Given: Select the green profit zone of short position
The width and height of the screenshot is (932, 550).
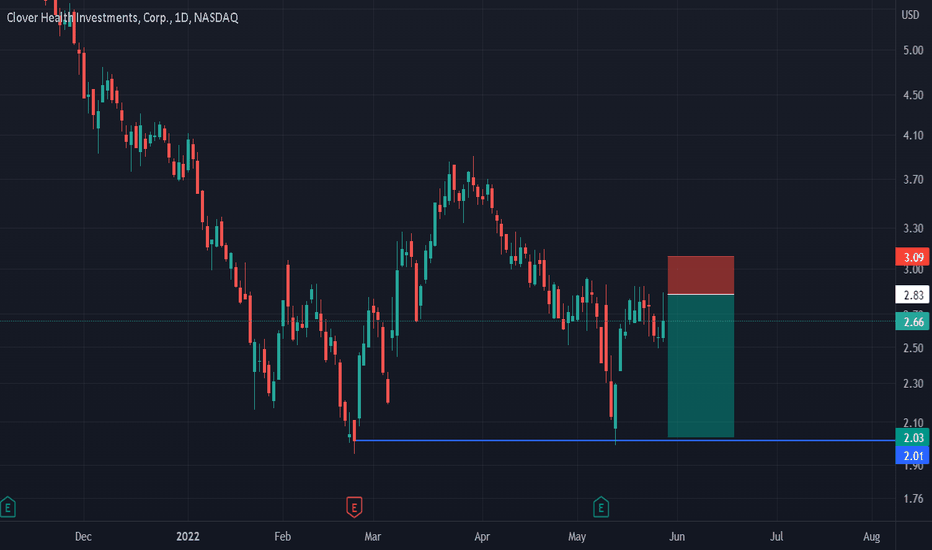Looking at the screenshot, I should [701, 366].
